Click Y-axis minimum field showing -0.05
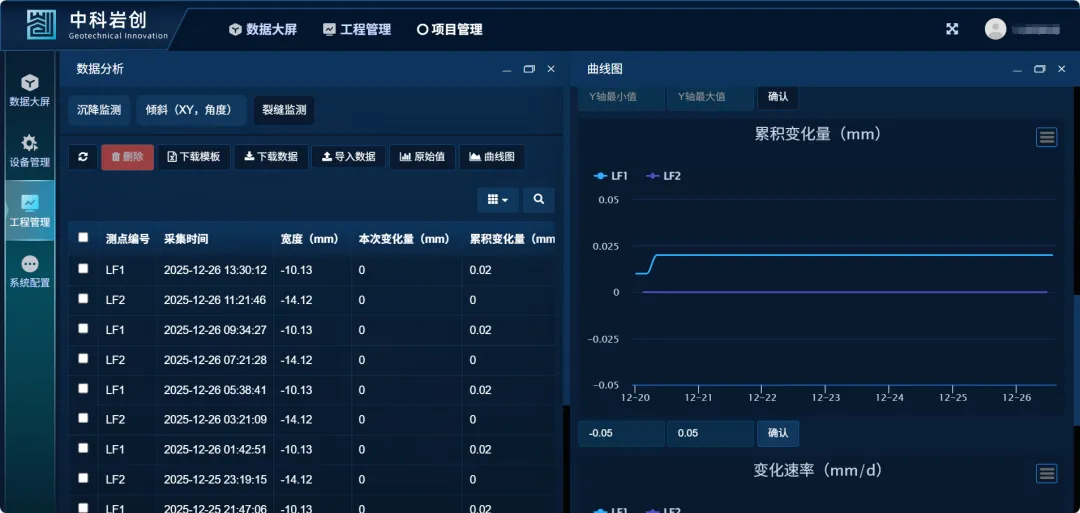 pyautogui.click(x=620, y=433)
